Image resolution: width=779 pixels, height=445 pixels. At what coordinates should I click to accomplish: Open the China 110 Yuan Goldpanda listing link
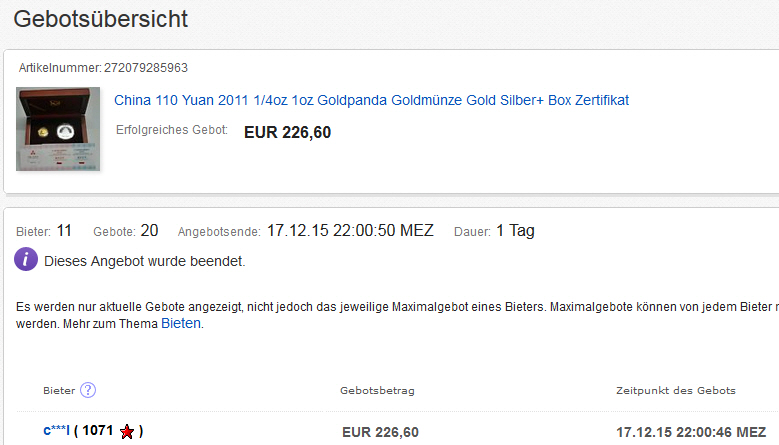(x=371, y=100)
